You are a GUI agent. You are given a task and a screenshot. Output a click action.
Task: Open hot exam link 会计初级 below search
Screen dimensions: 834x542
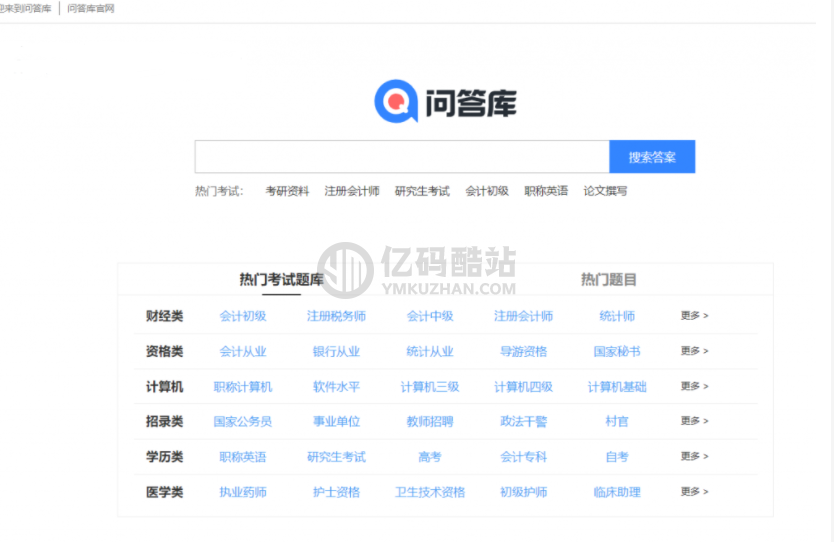pyautogui.click(x=487, y=191)
